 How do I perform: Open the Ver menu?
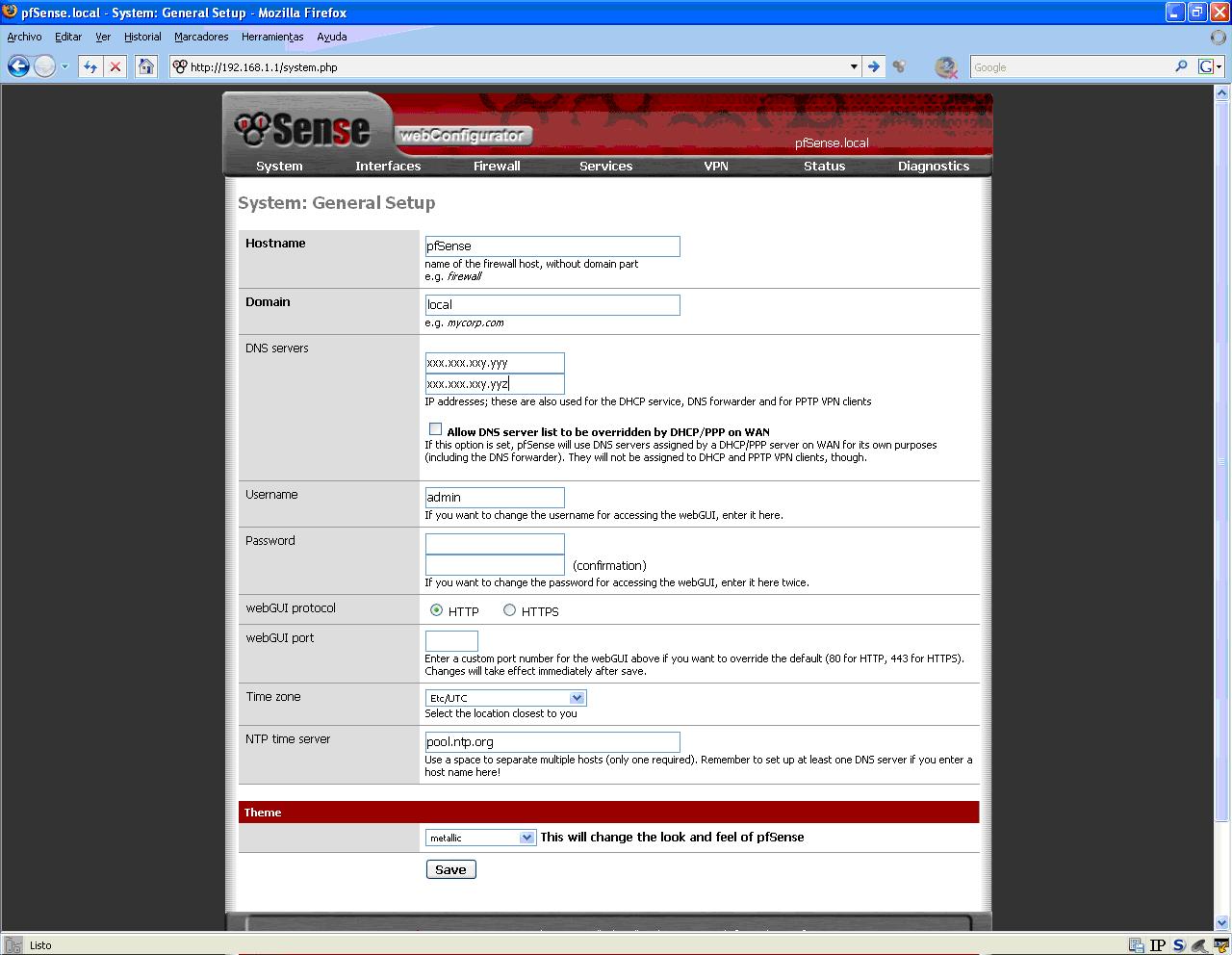point(103,37)
